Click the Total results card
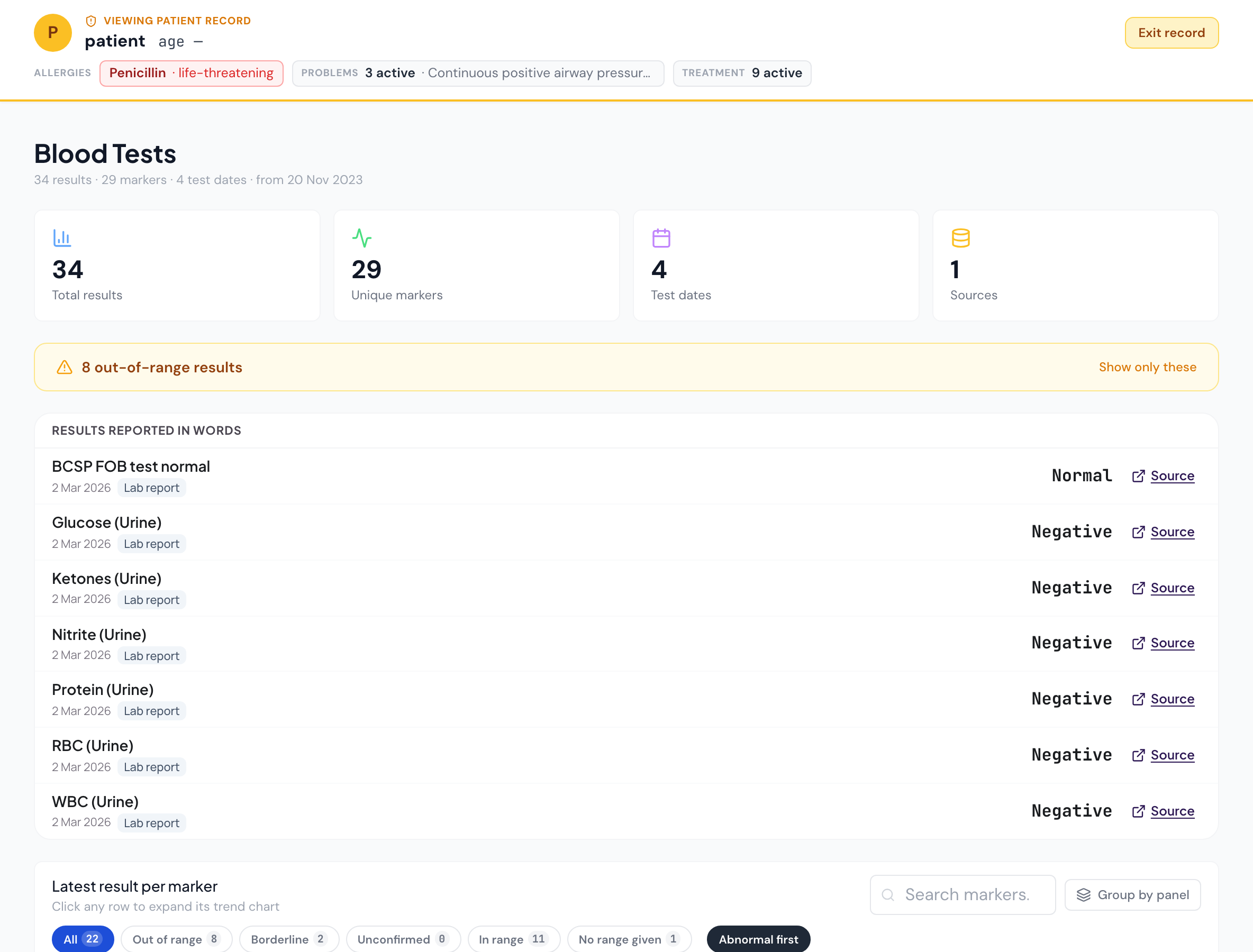1253x952 pixels. coord(177,266)
